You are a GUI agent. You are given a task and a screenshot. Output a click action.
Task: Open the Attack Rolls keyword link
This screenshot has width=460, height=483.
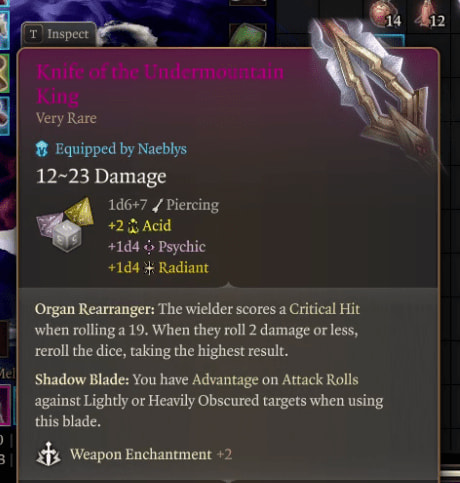tap(320, 380)
